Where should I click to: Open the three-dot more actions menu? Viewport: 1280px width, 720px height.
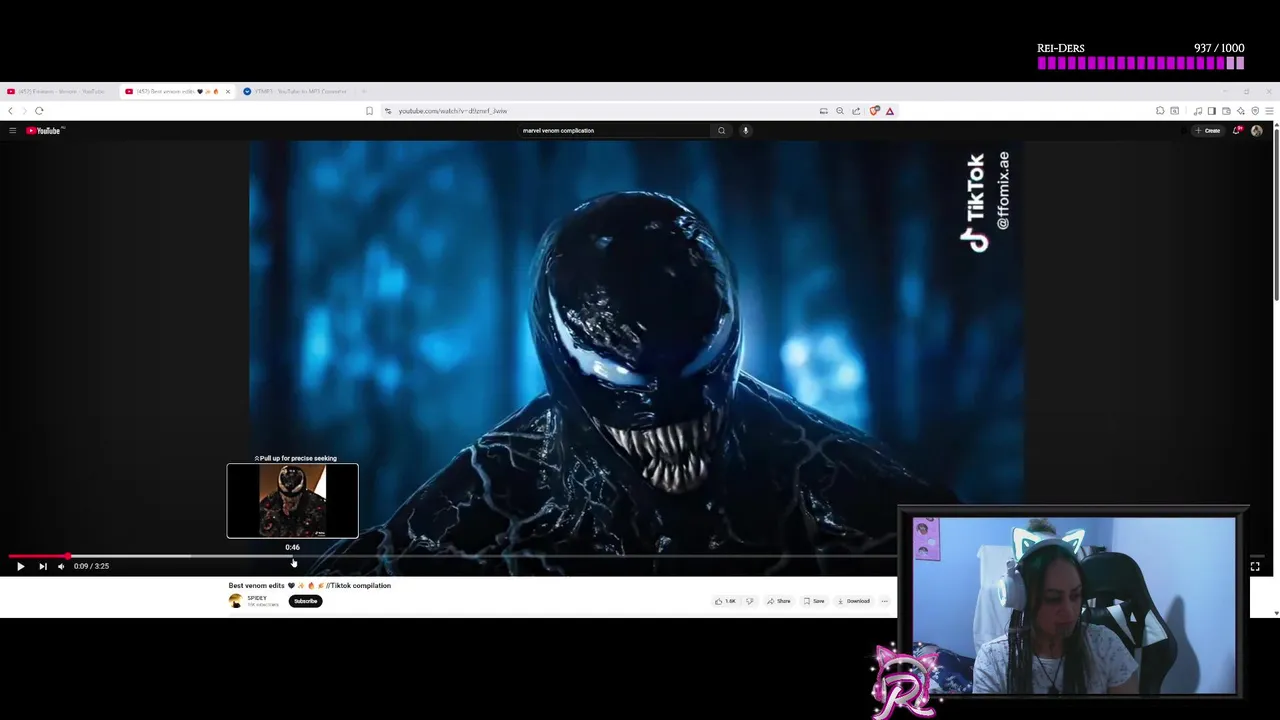(x=884, y=601)
